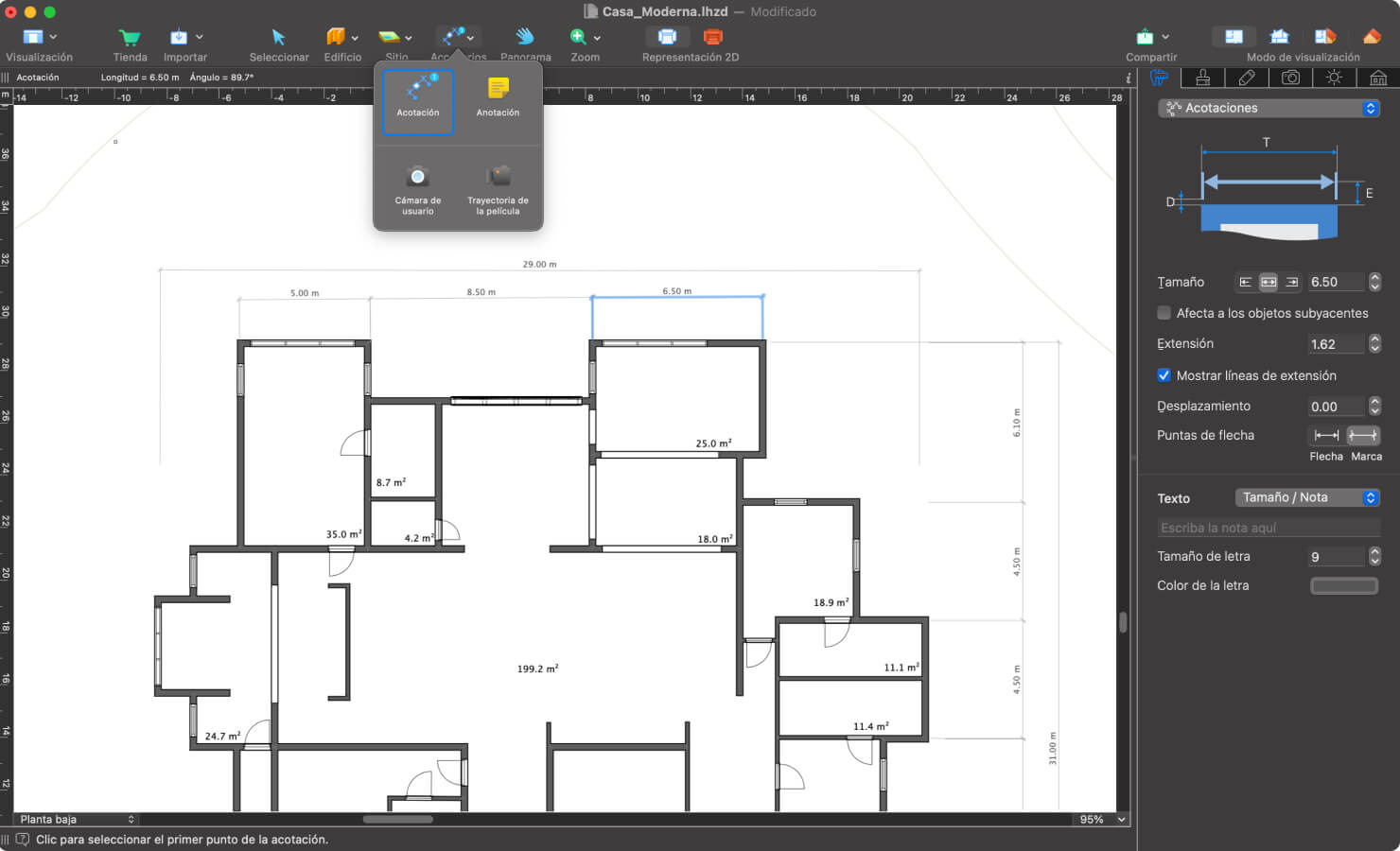Choose the Sitio terrain tool
Screen dimensions: 1400x851
[x=389, y=37]
